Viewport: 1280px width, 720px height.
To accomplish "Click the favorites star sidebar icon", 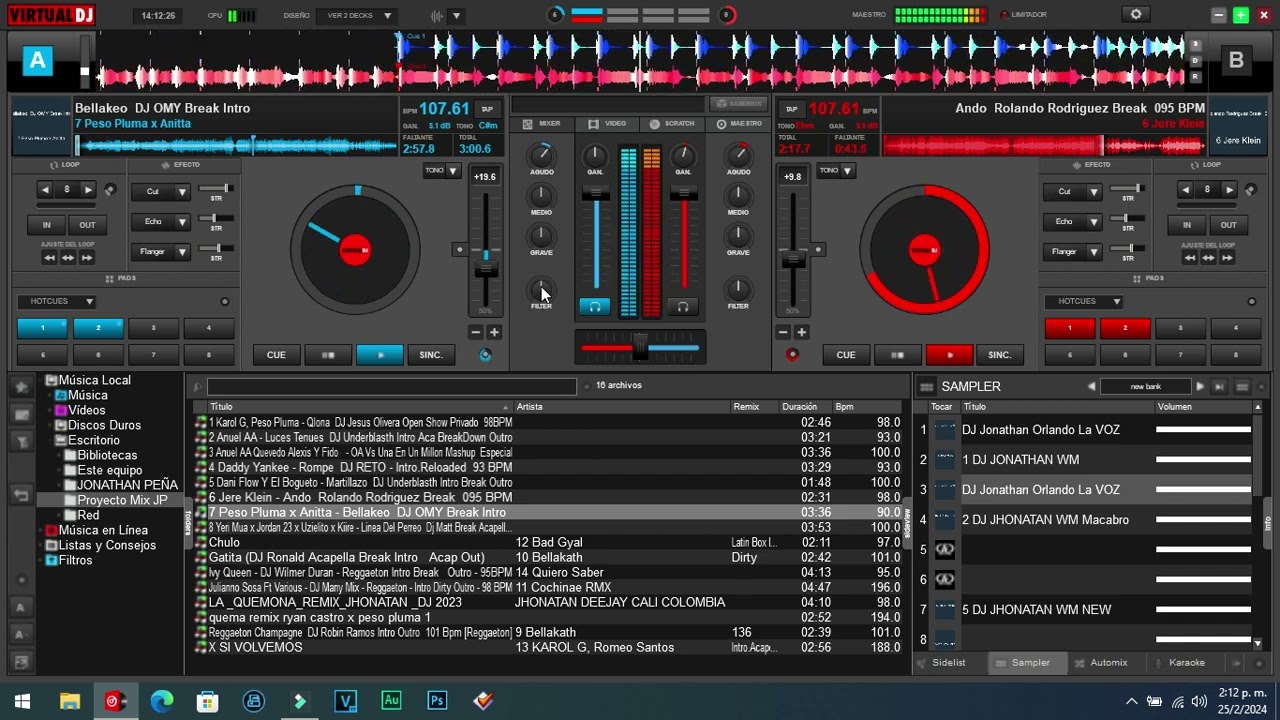I will 21,387.
